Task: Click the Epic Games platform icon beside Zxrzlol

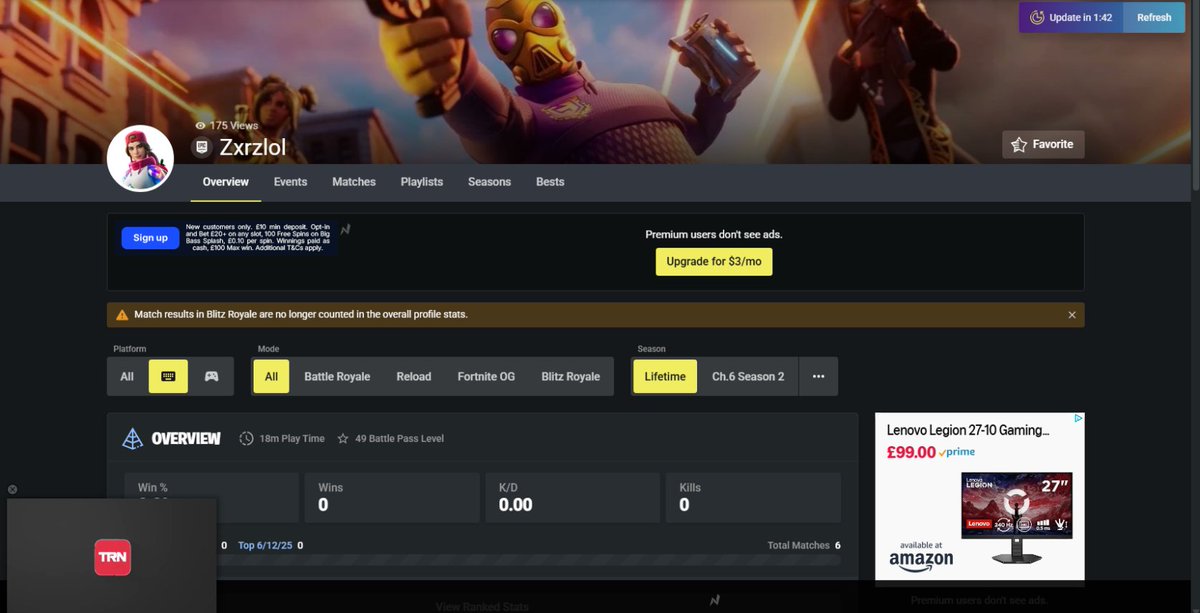Action: click(202, 148)
